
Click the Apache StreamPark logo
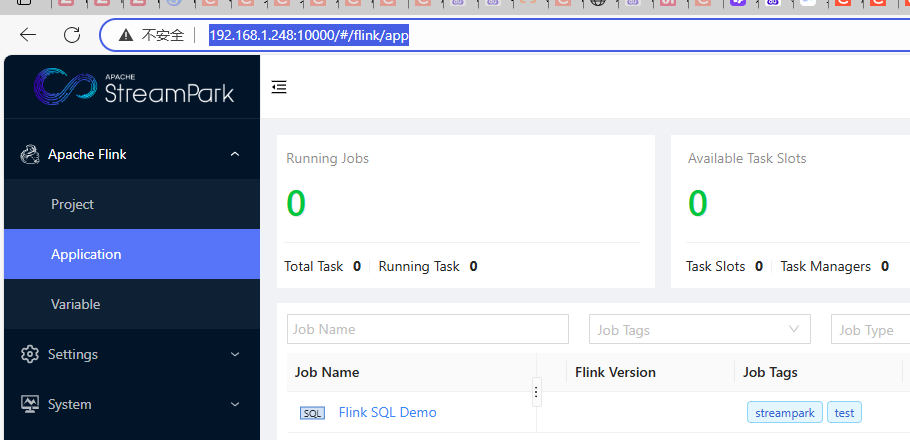click(x=133, y=87)
